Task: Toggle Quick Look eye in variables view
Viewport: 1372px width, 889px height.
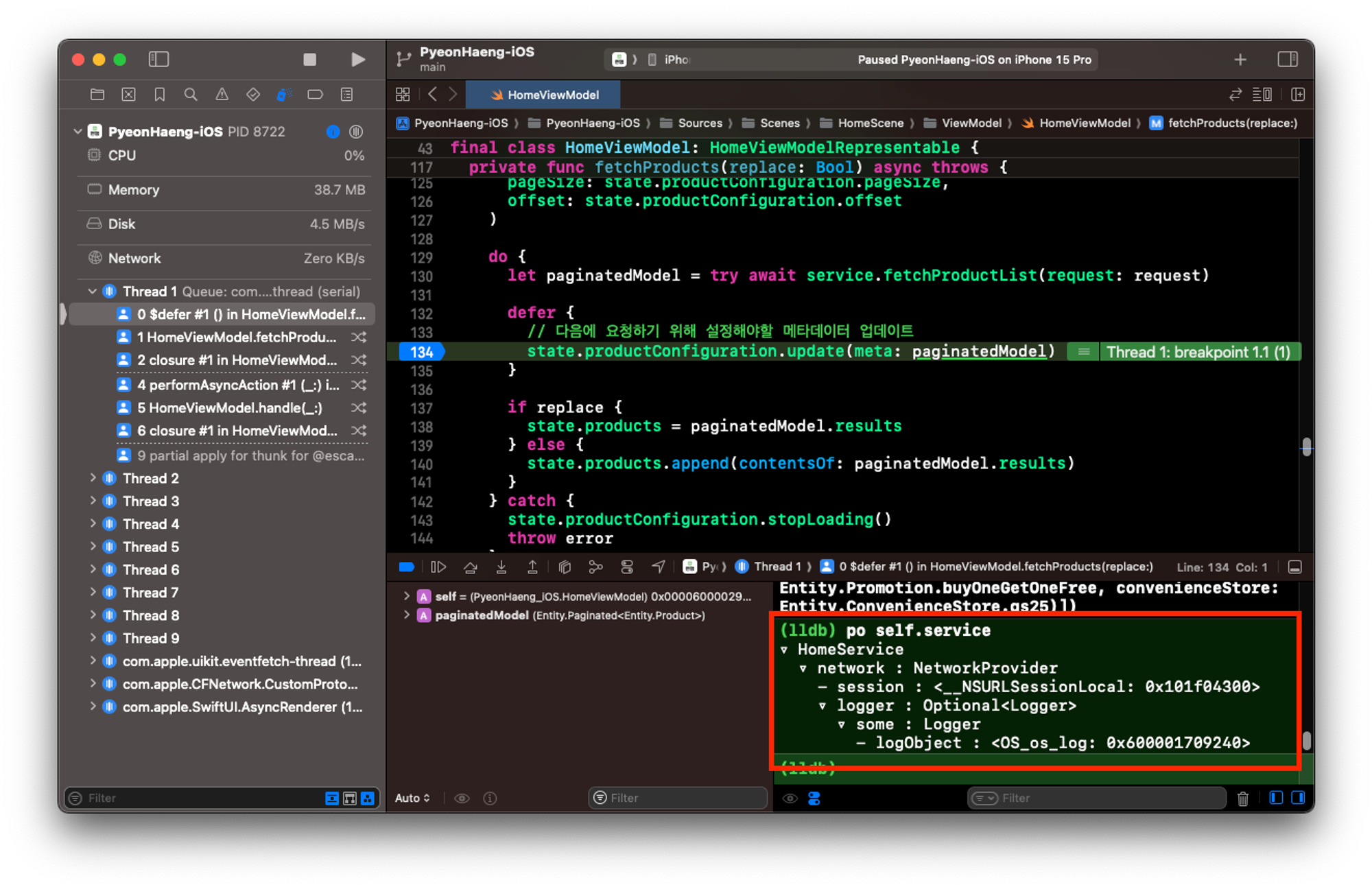Action: 462,798
